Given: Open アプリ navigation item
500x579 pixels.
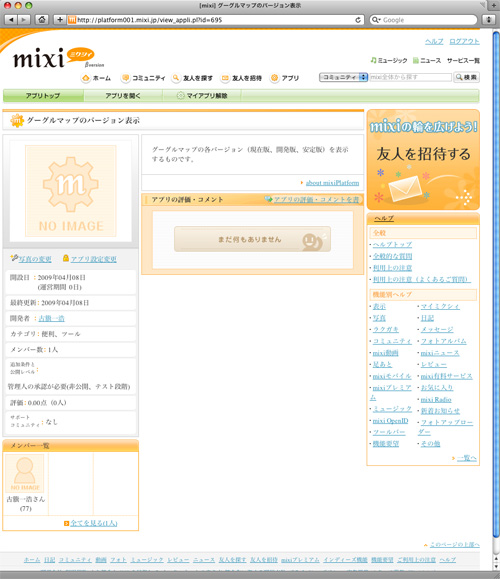Looking at the screenshot, I should point(284,78).
